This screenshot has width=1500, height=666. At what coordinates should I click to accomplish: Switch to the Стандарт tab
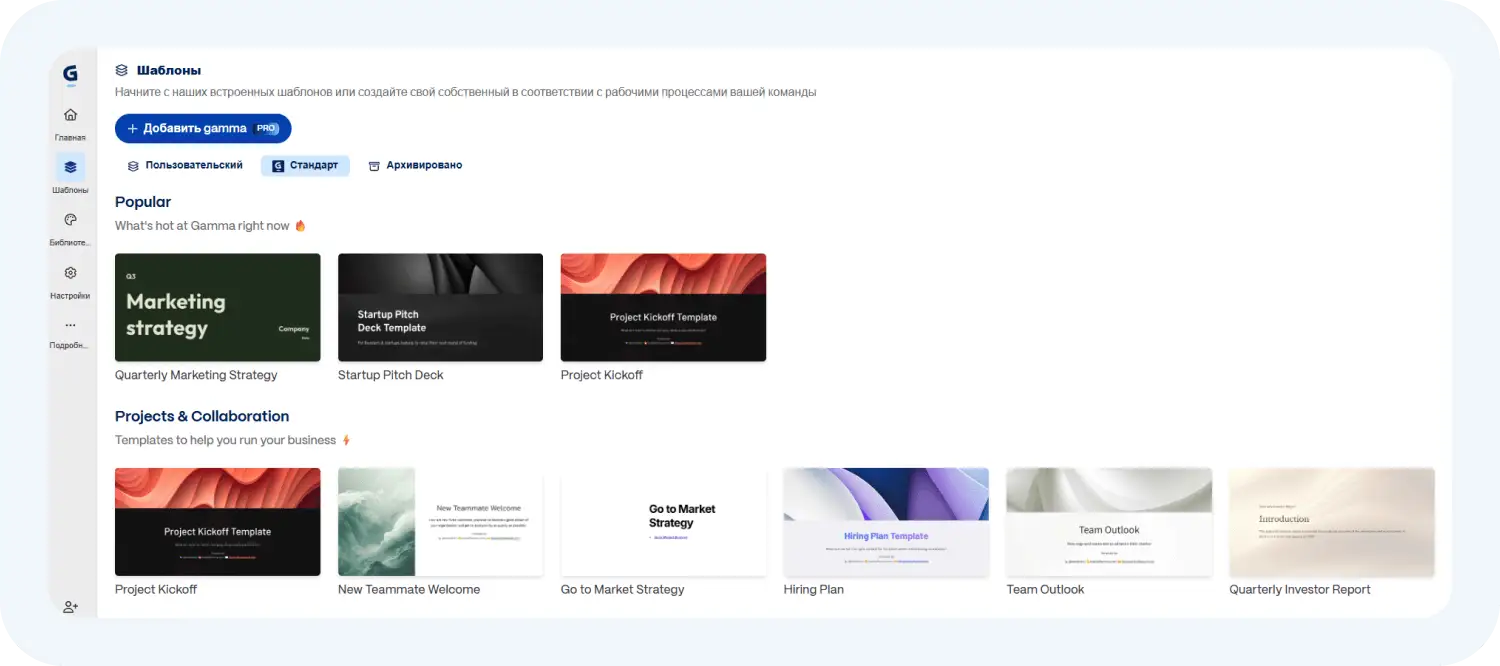click(x=305, y=166)
